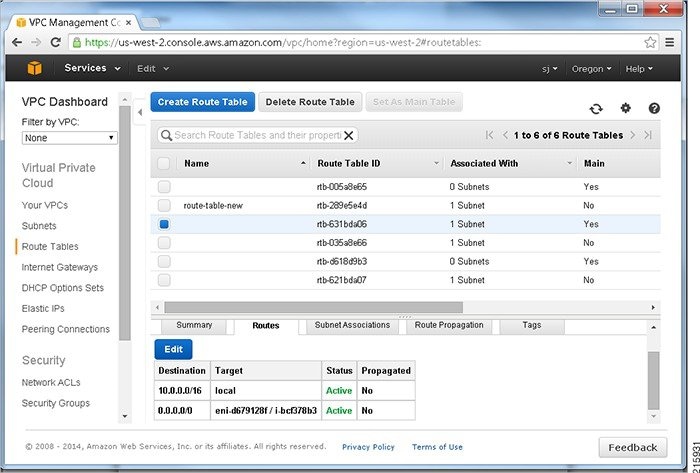Click the Main column header
This screenshot has height=473, width=700.
tap(594, 164)
